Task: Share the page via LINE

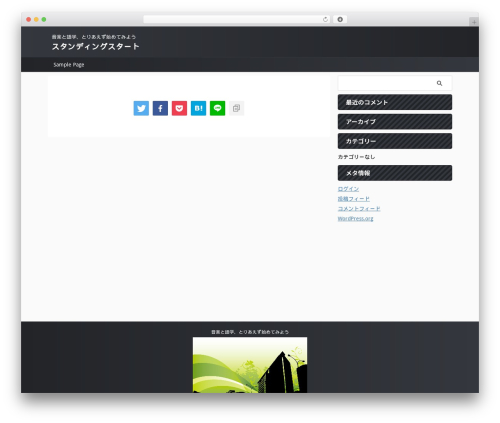Action: 217,108
